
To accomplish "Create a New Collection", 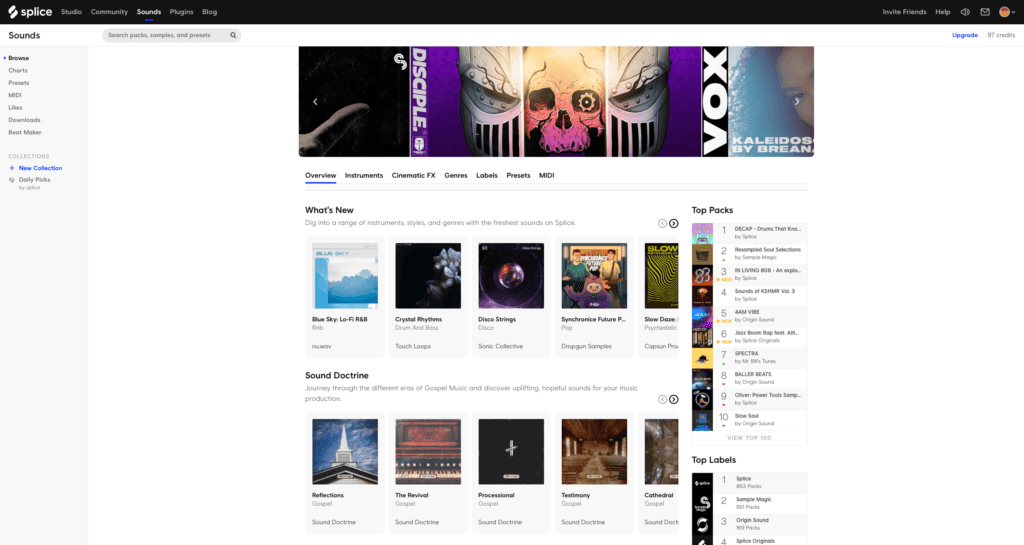I will coord(40,168).
